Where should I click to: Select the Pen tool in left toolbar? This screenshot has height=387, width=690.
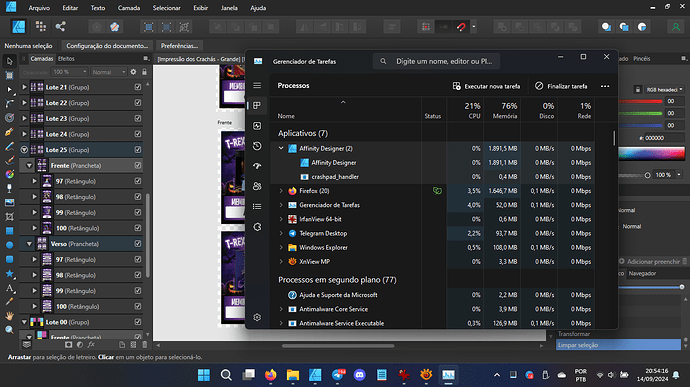[9, 132]
